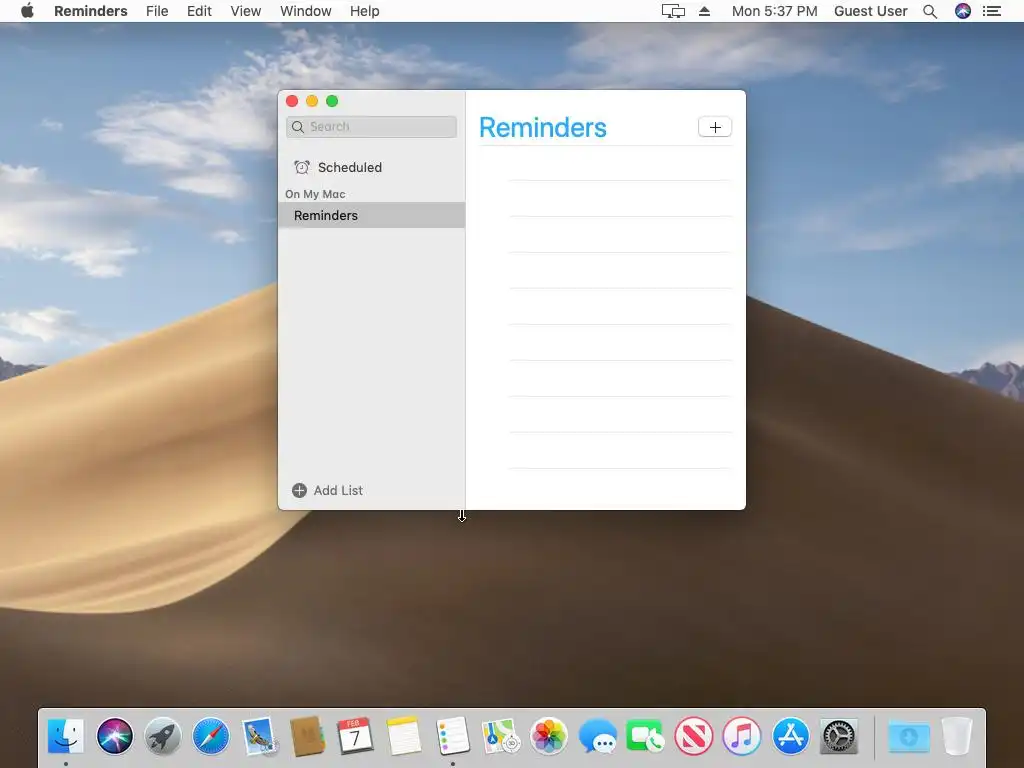Screen dimensions: 1024x768
Task: Open the Help menu
Action: (364, 11)
